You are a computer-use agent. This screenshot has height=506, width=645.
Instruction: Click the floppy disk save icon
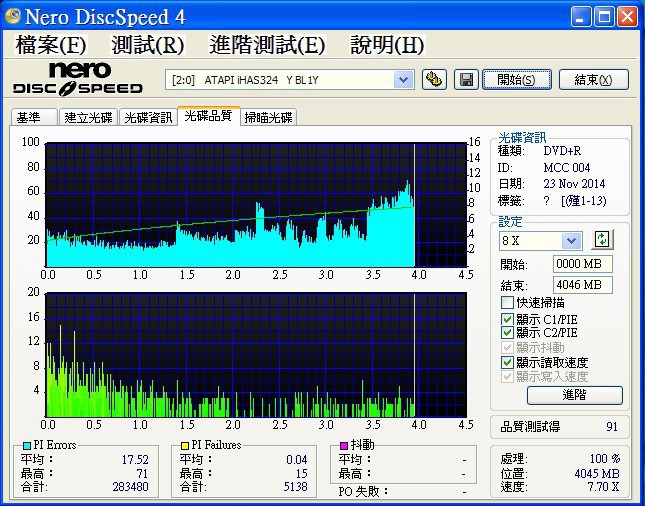[x=466, y=79]
